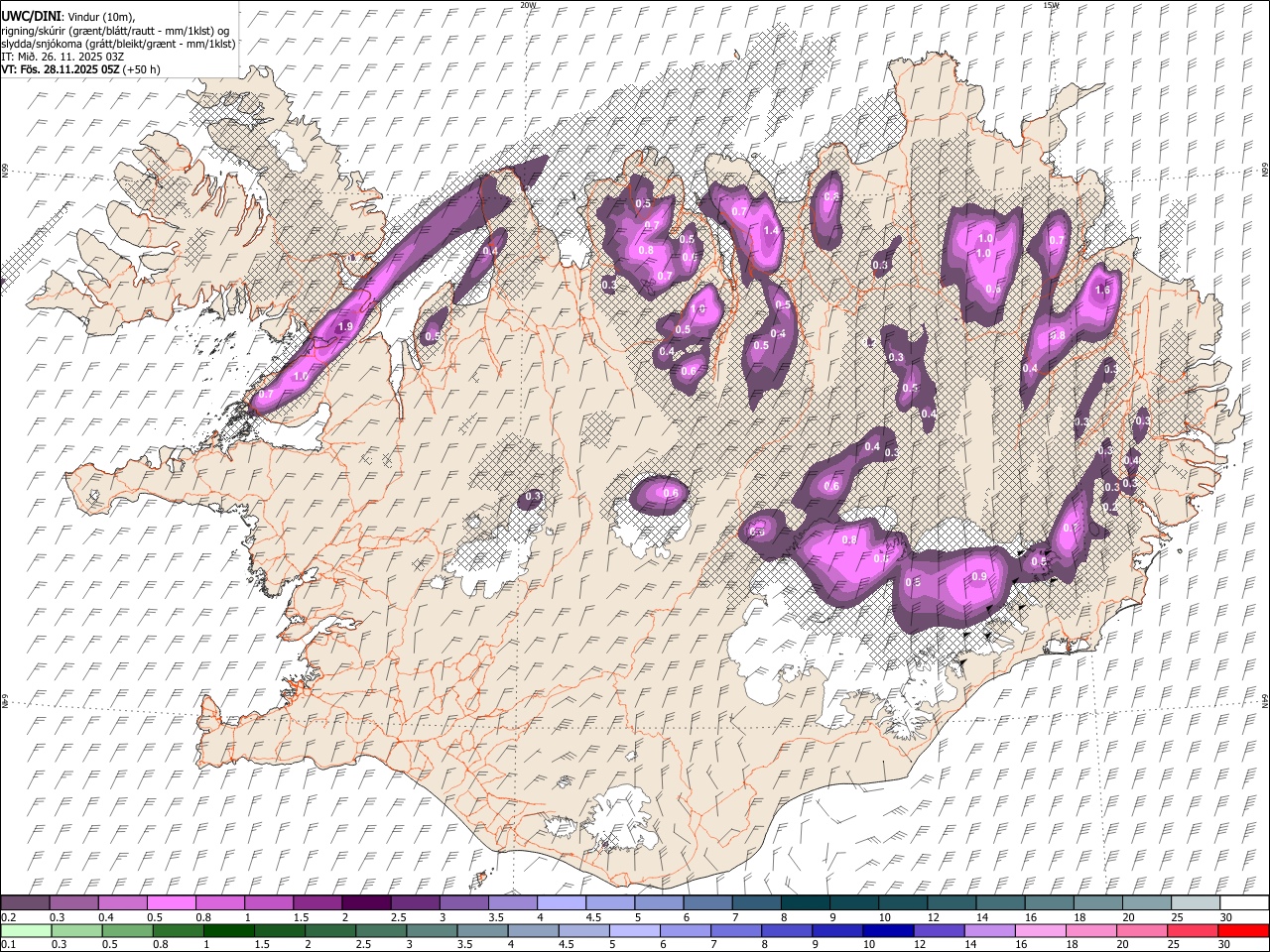1270x952 pixels.
Task: Click the '15W' longitude label
Action: pos(1051,5)
